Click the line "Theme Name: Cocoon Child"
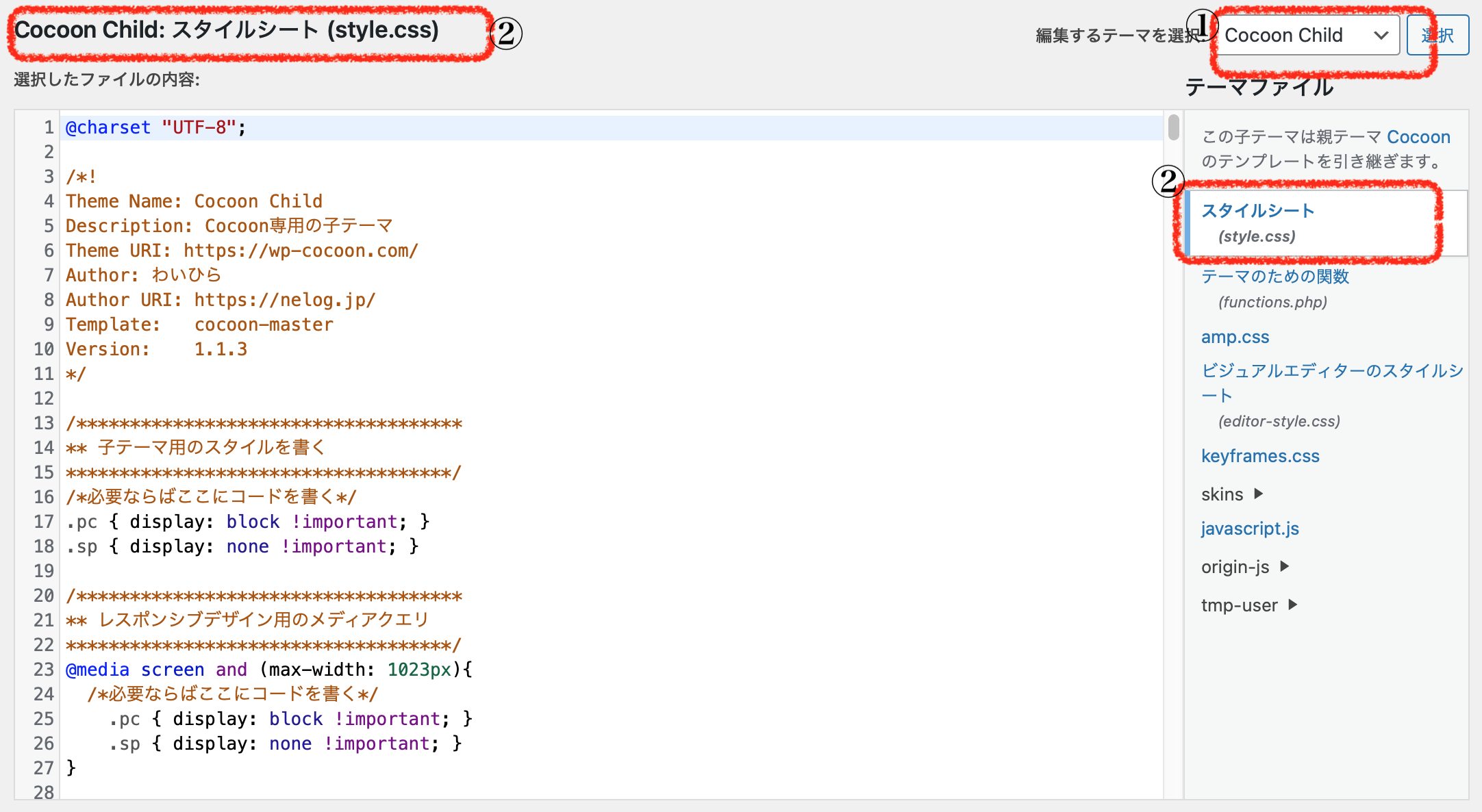Image resolution: width=1482 pixels, height=812 pixels. tap(194, 201)
